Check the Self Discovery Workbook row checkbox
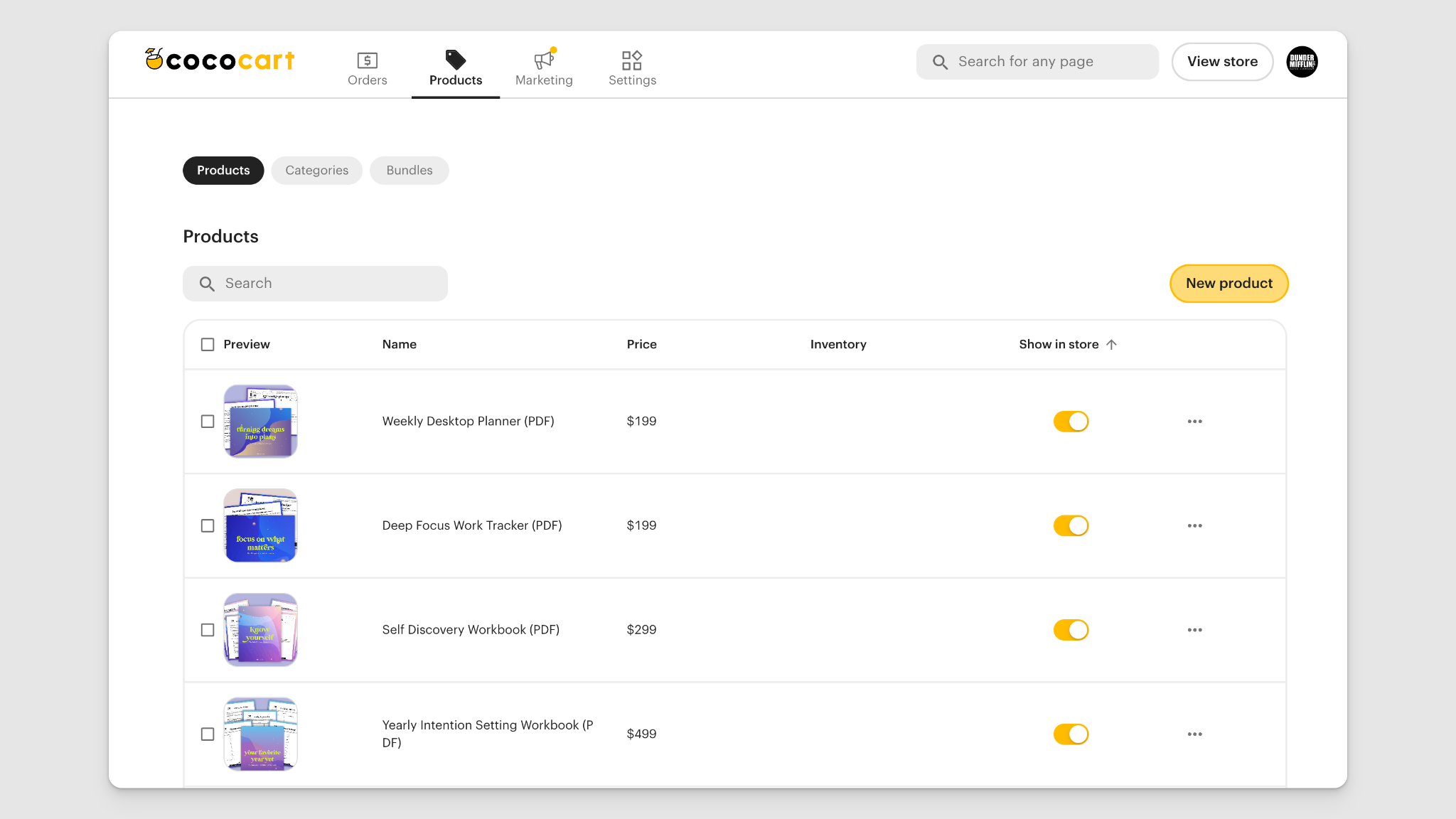This screenshot has width=1456, height=819. coord(208,630)
